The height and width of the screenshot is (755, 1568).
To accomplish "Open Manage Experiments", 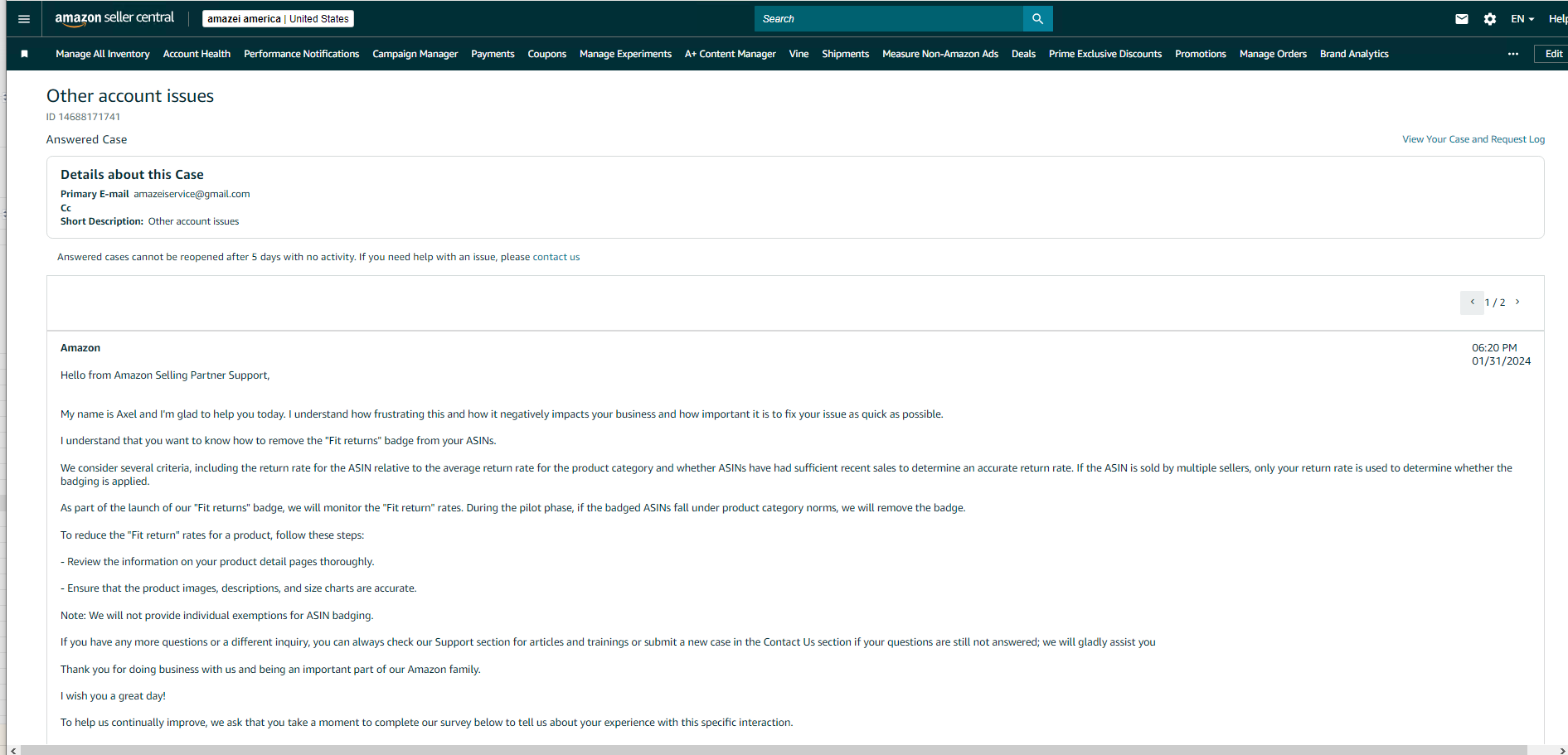I will tap(626, 54).
